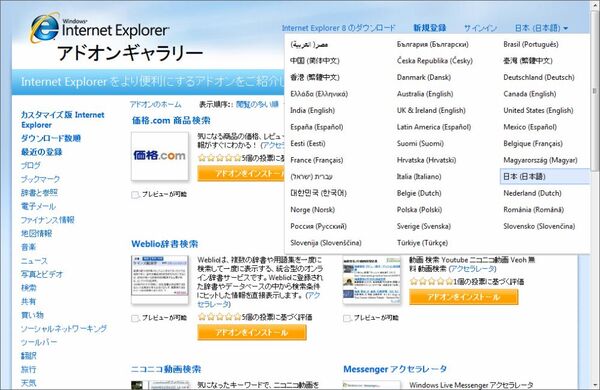Open ダウンロード数順 sidebar link
This screenshot has width=600, height=390.
[51, 138]
